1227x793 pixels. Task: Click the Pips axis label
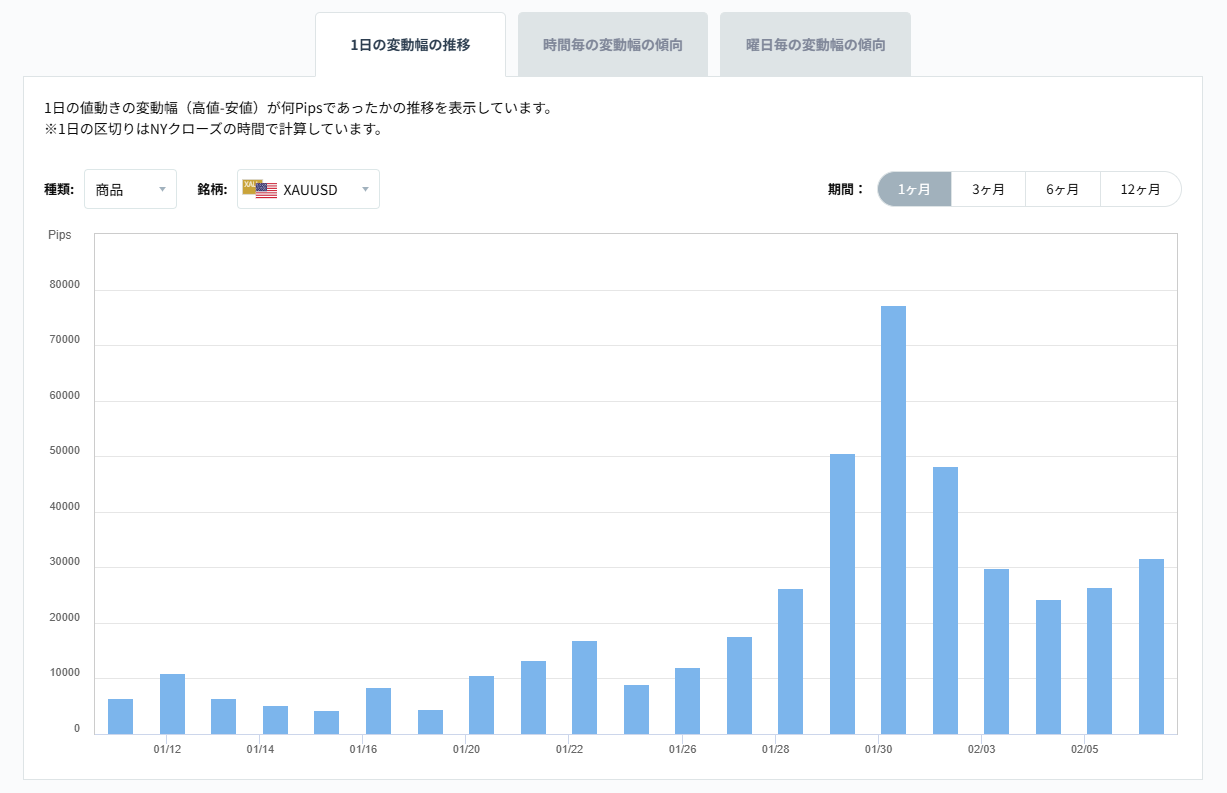click(60, 235)
